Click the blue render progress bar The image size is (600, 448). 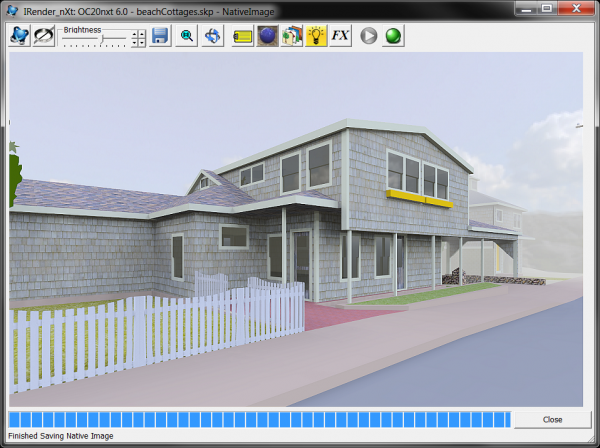coord(259,419)
